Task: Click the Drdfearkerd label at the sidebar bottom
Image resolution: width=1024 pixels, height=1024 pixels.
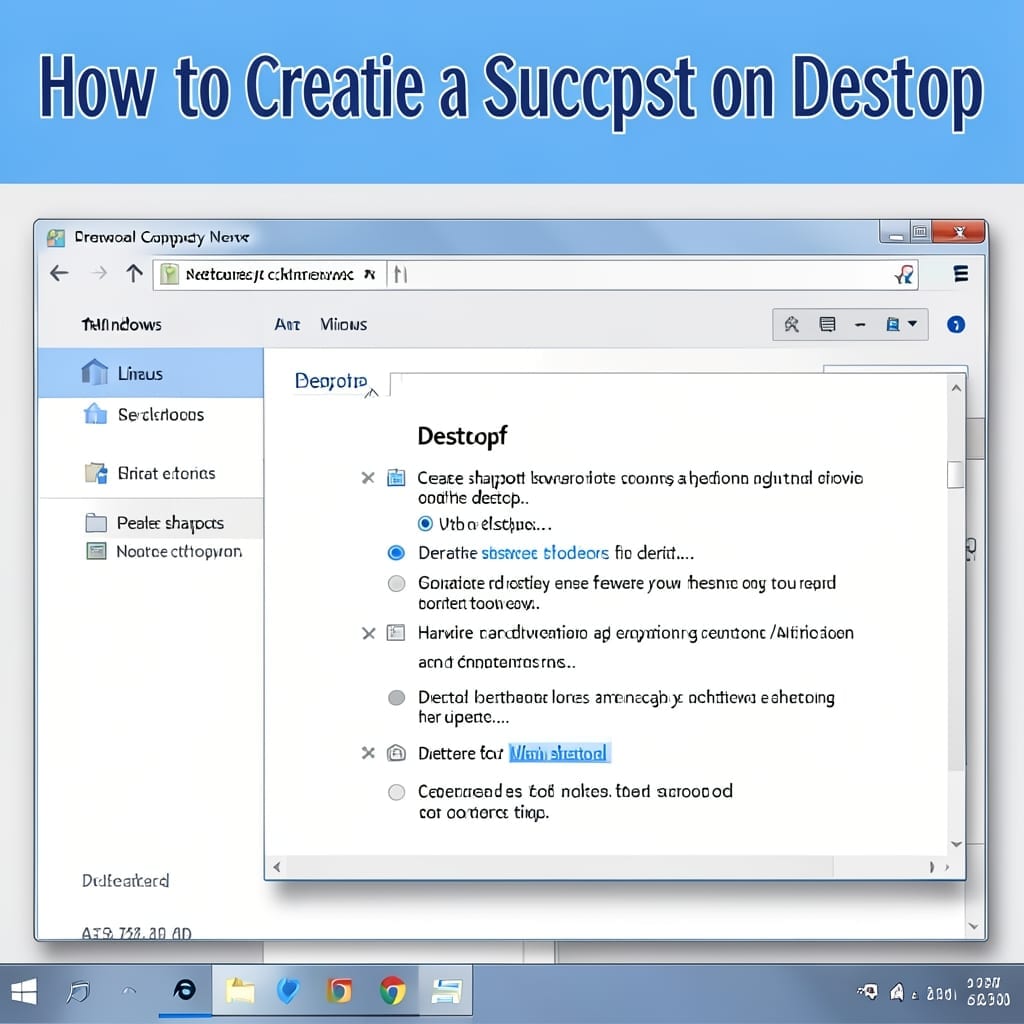Action: 125,880
